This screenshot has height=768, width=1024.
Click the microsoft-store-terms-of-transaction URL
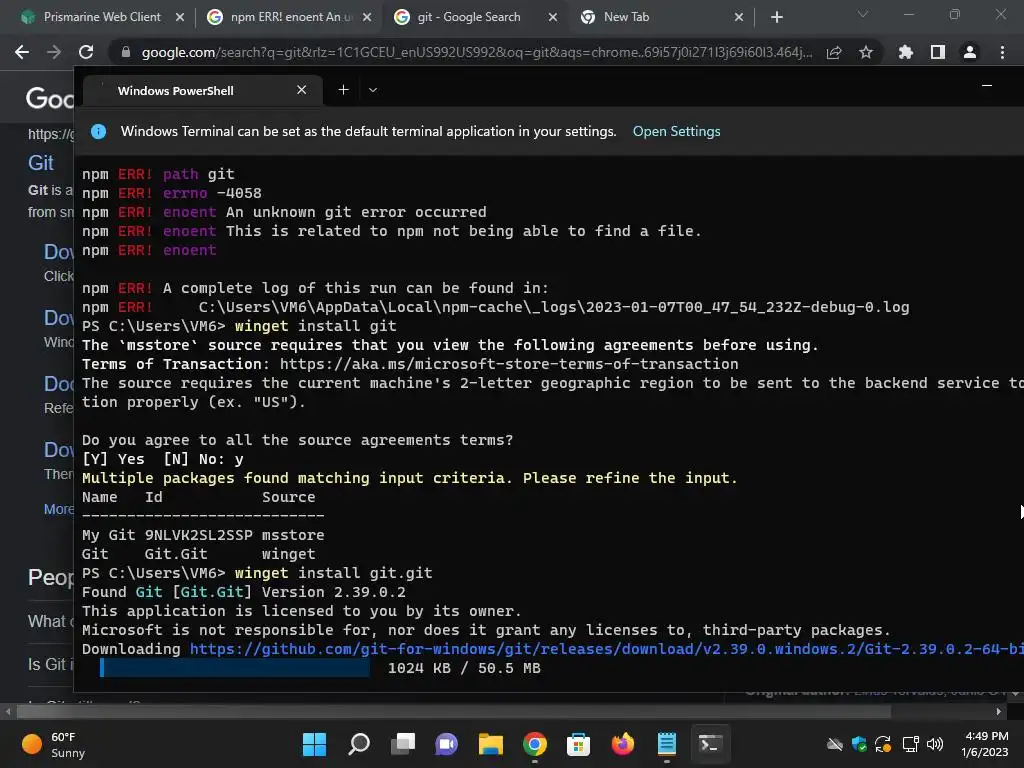[509, 364]
